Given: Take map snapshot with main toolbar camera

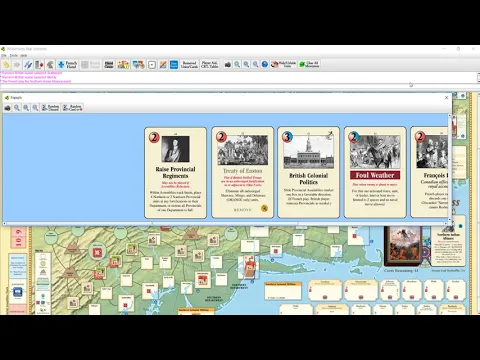Looking at the screenshot, I should (228, 64).
